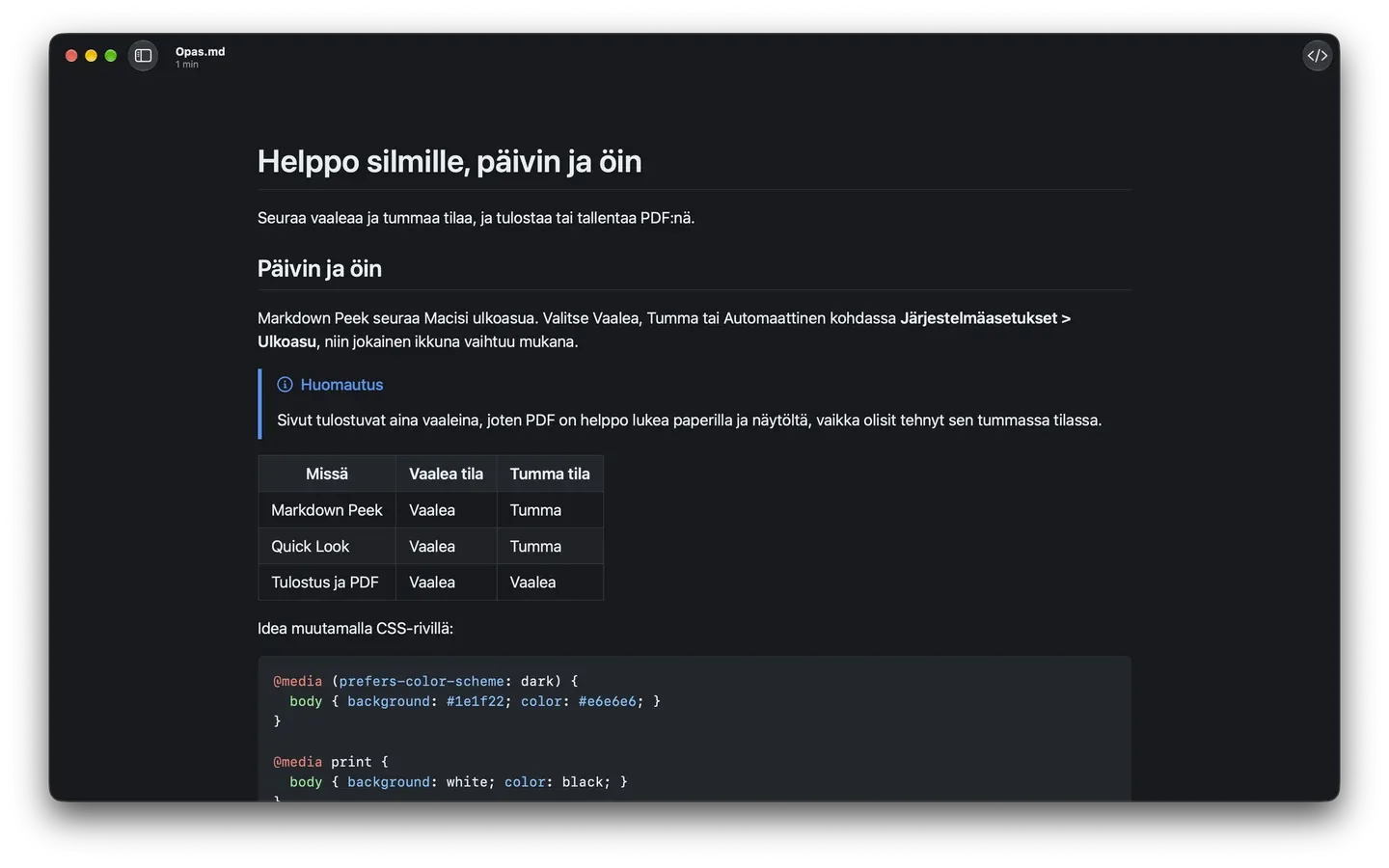Close the Opas.md window
Screen dimensions: 1389x868
(71, 56)
